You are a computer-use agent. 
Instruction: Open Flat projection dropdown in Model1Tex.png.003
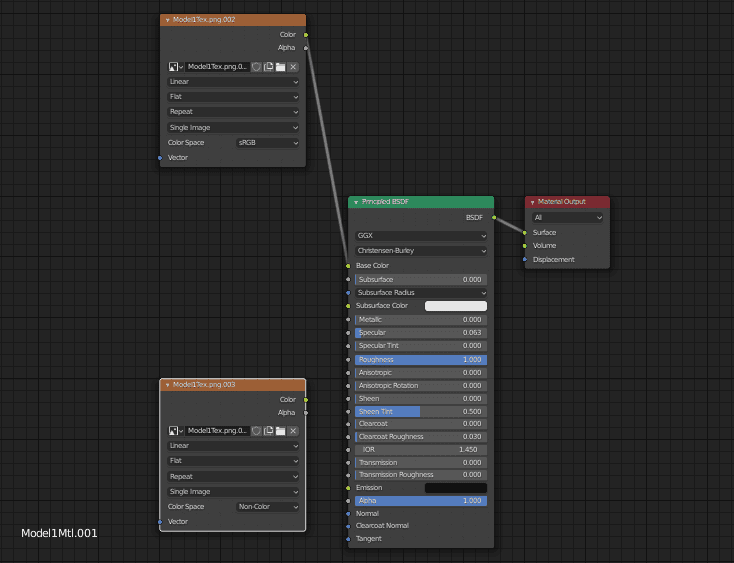click(233, 461)
